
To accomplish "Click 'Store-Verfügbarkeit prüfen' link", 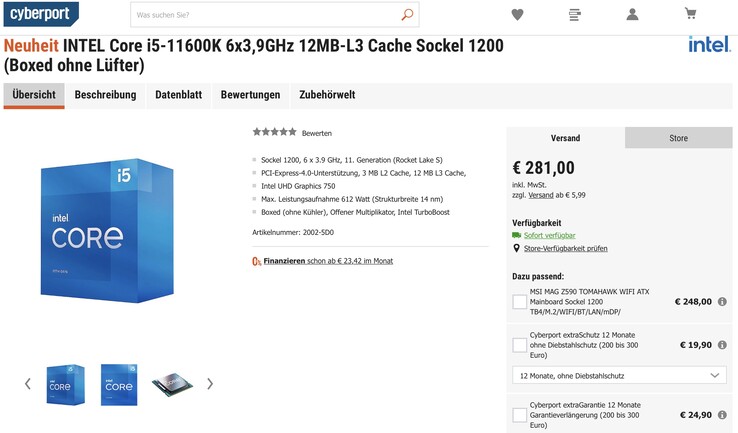I will [565, 248].
